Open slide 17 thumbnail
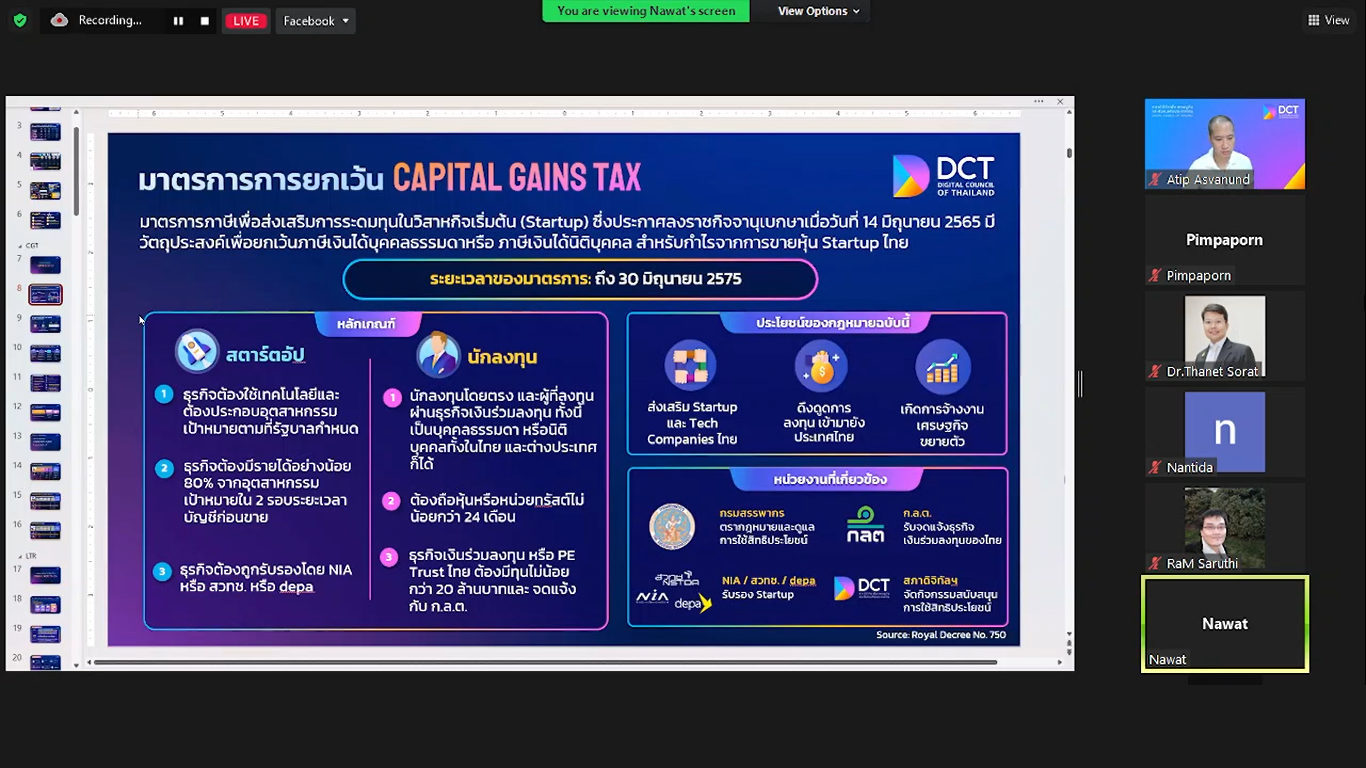The height and width of the screenshot is (768, 1366). 45,575
